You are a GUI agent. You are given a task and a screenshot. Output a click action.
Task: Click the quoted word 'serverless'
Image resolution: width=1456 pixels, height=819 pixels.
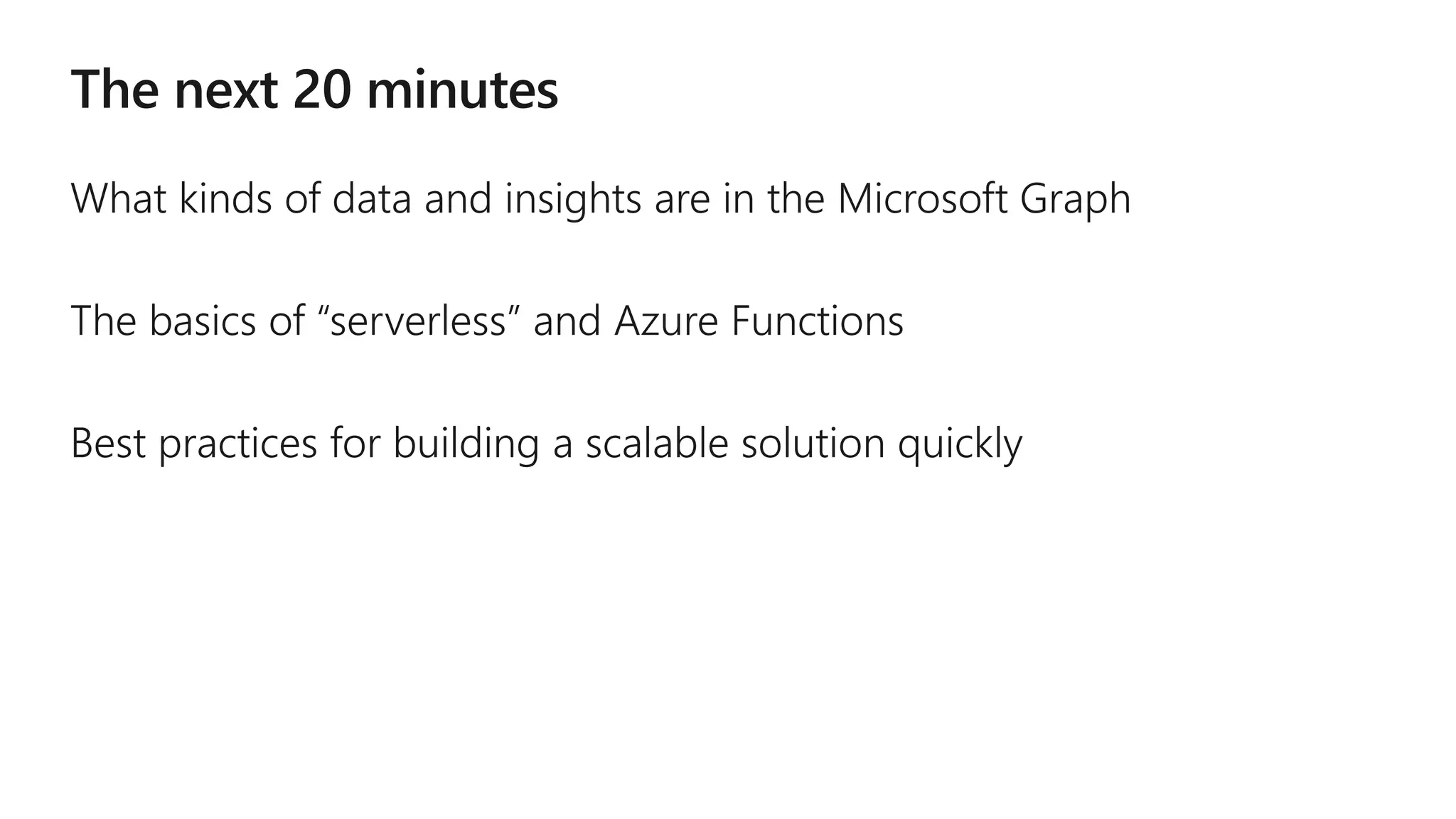tap(418, 321)
